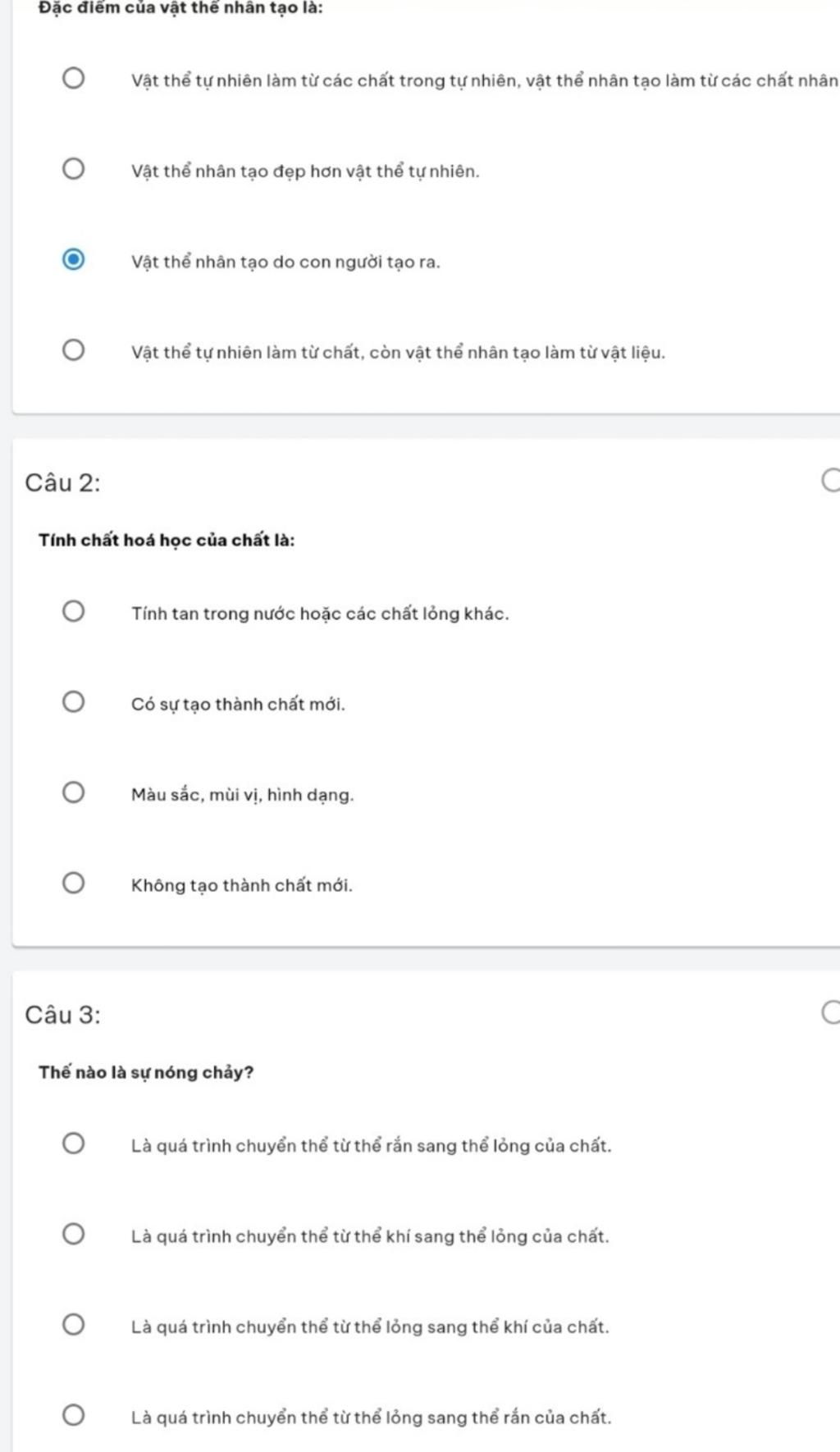Click the "Câu 3:" question heading
Image resolution: width=840 pixels, height=1452 pixels.
point(63,1015)
